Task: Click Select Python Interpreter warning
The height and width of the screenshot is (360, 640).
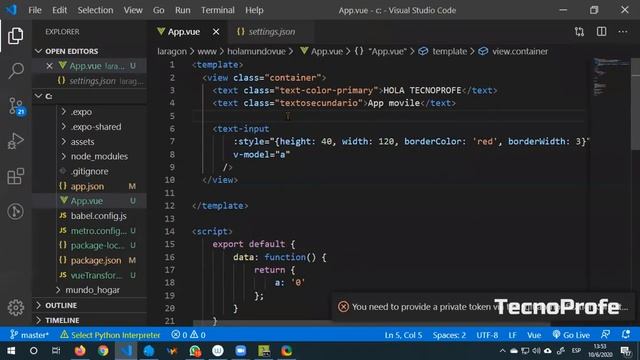Action: 110,335
